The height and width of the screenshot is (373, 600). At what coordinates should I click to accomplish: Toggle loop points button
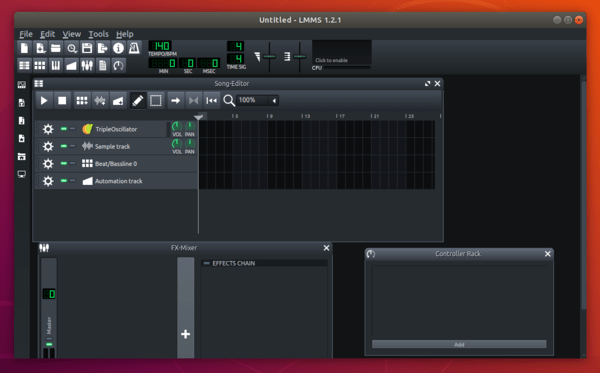194,101
